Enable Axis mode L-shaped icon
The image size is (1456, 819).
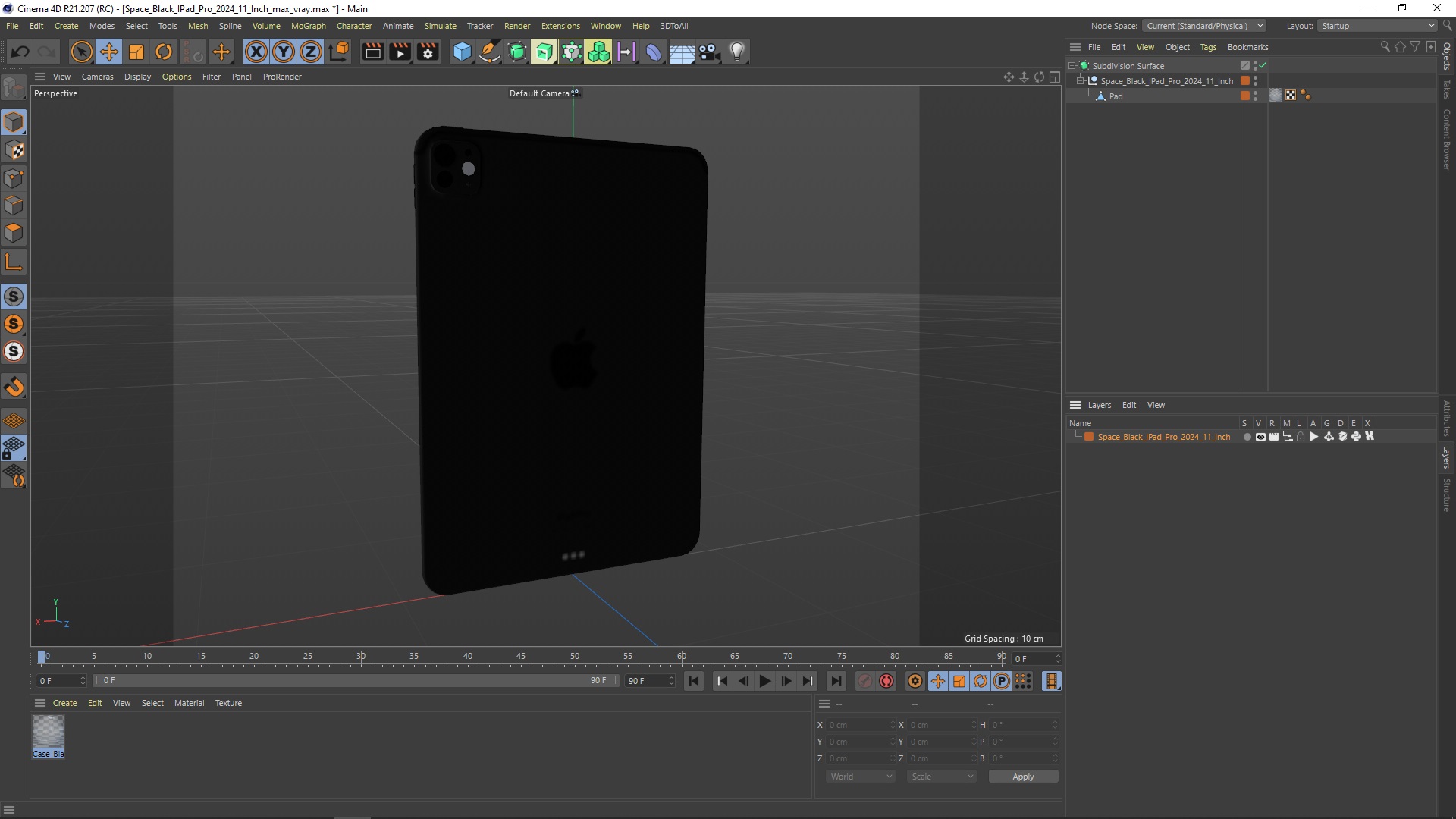tap(14, 262)
